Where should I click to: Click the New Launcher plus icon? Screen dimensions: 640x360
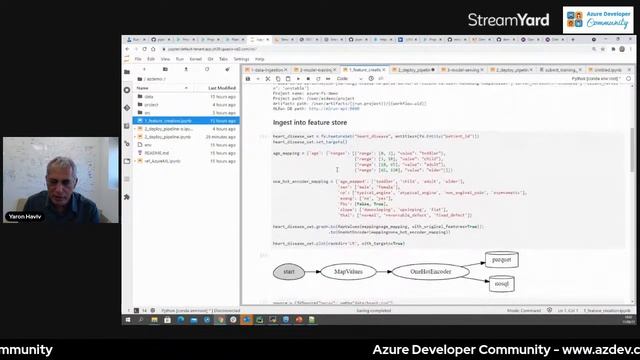(144, 69)
